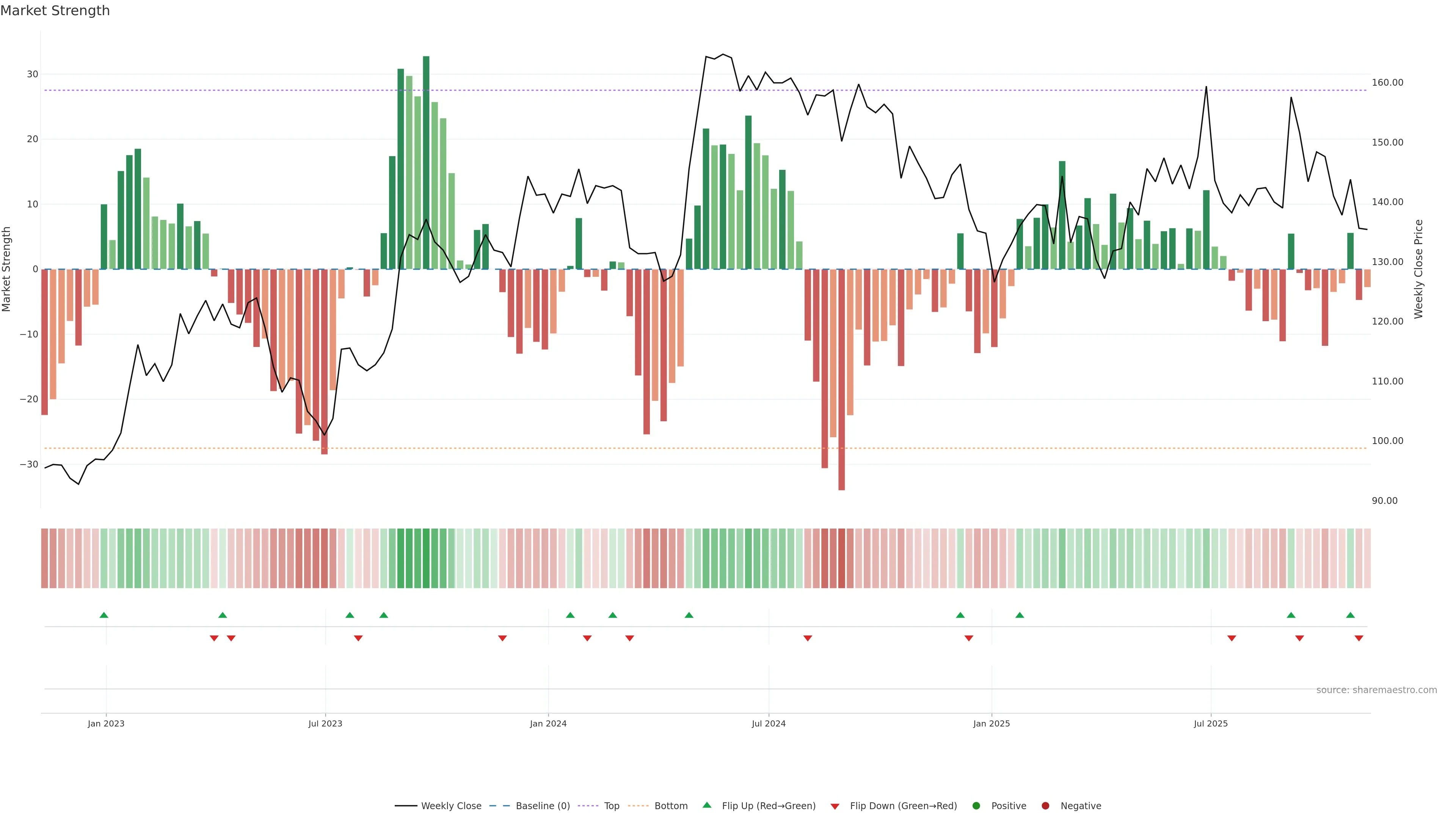Click the Positive green circle legend icon
1456x819 pixels.
[976, 805]
